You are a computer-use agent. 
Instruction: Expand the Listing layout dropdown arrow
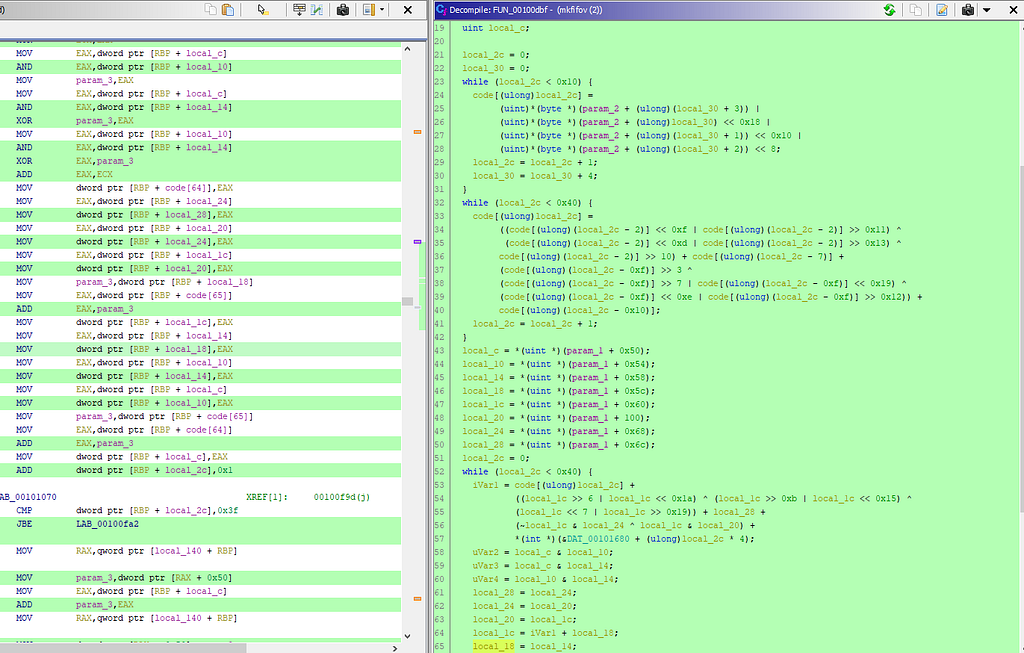(381, 10)
